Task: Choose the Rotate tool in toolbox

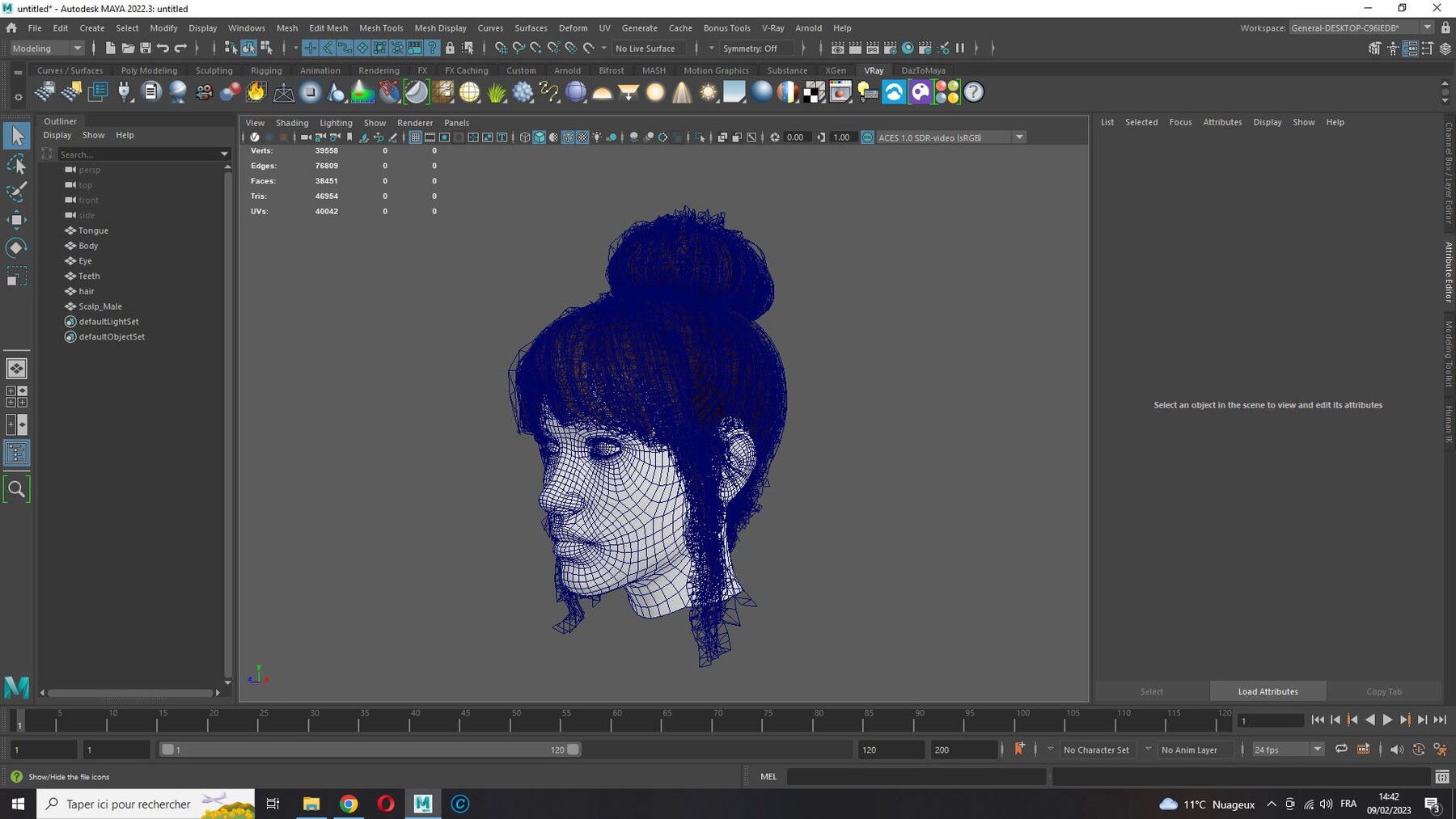Action: pyautogui.click(x=16, y=247)
